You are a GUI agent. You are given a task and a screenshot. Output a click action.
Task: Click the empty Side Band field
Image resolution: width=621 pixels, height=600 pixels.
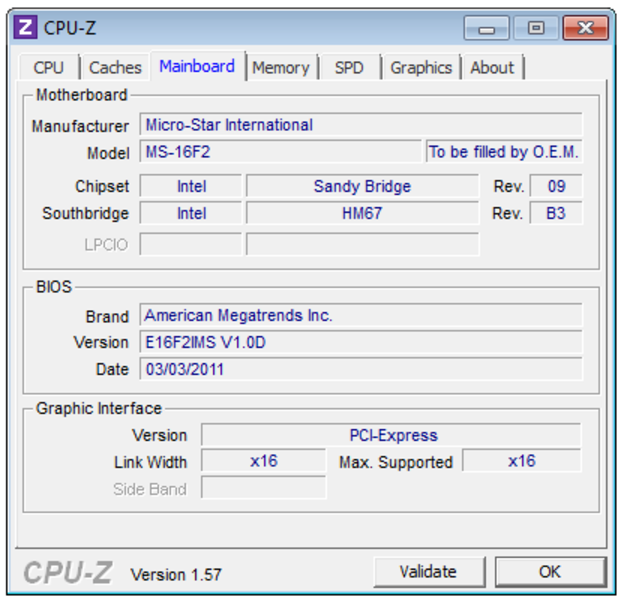tap(263, 488)
